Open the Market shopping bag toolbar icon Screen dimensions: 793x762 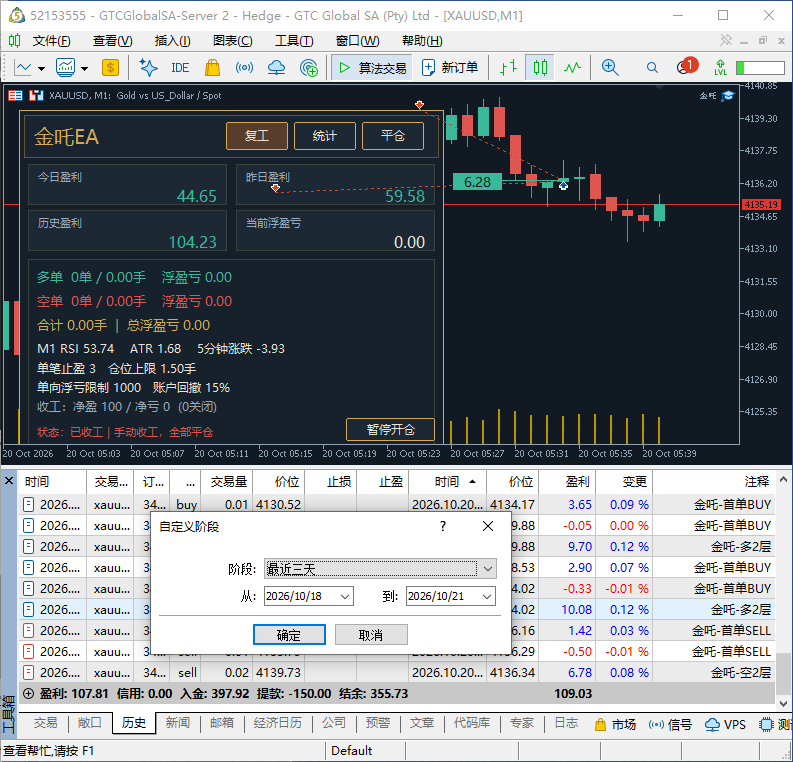[x=212, y=67]
